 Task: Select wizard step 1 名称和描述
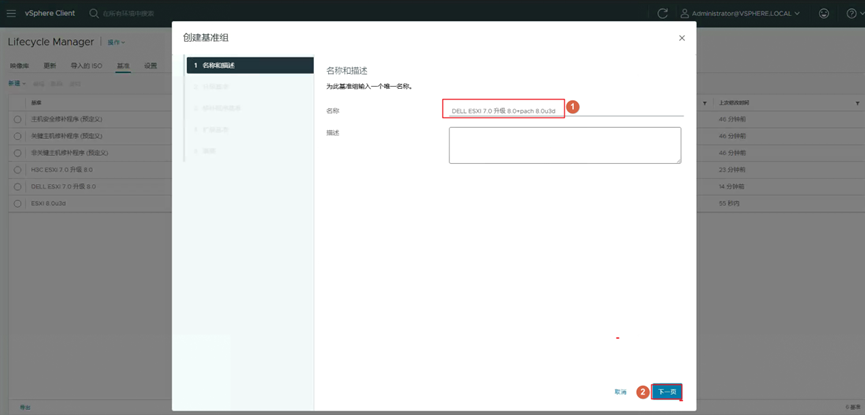pyautogui.click(x=249, y=65)
